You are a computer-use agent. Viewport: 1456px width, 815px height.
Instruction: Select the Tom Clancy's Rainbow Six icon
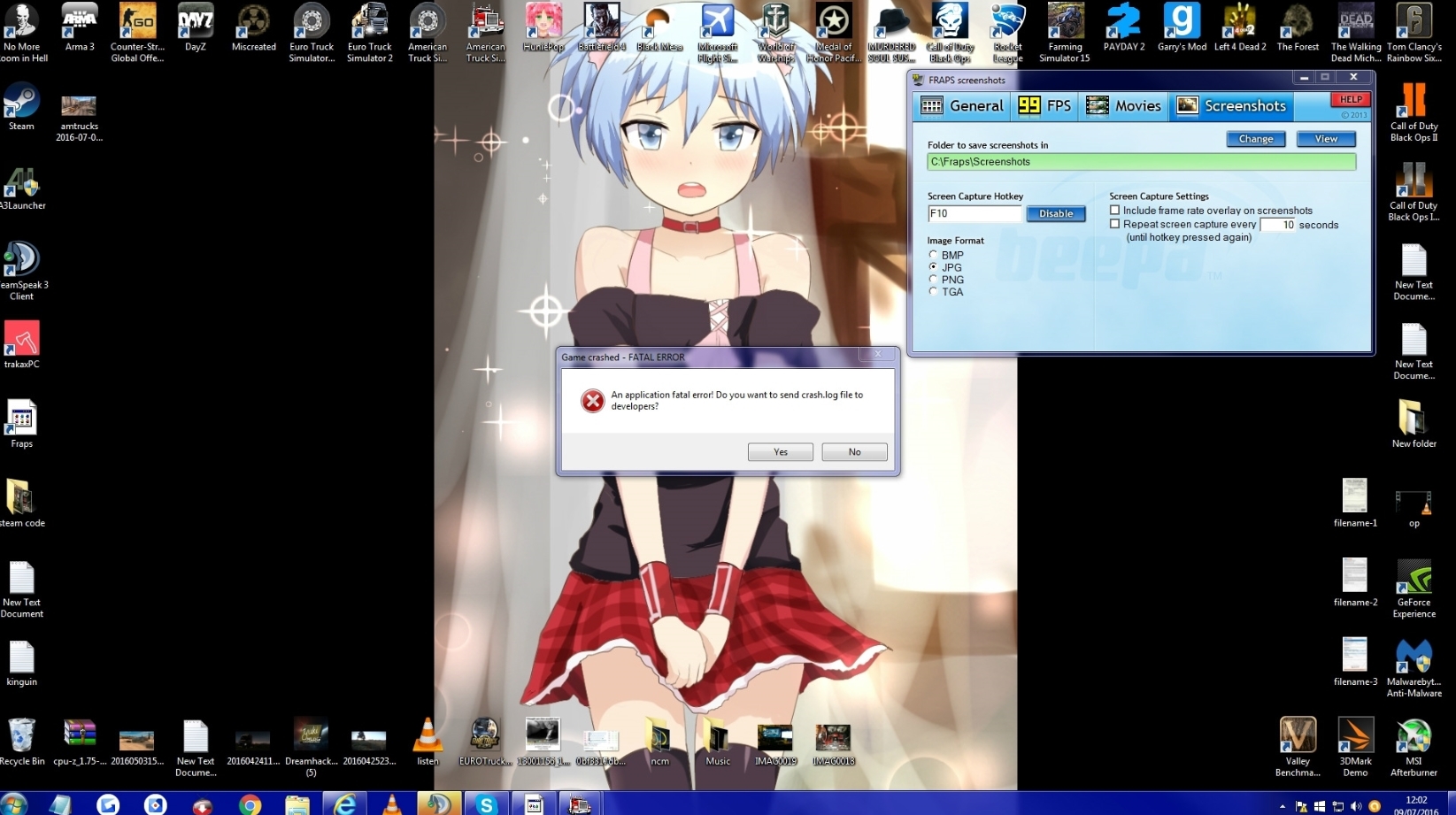tap(1414, 33)
